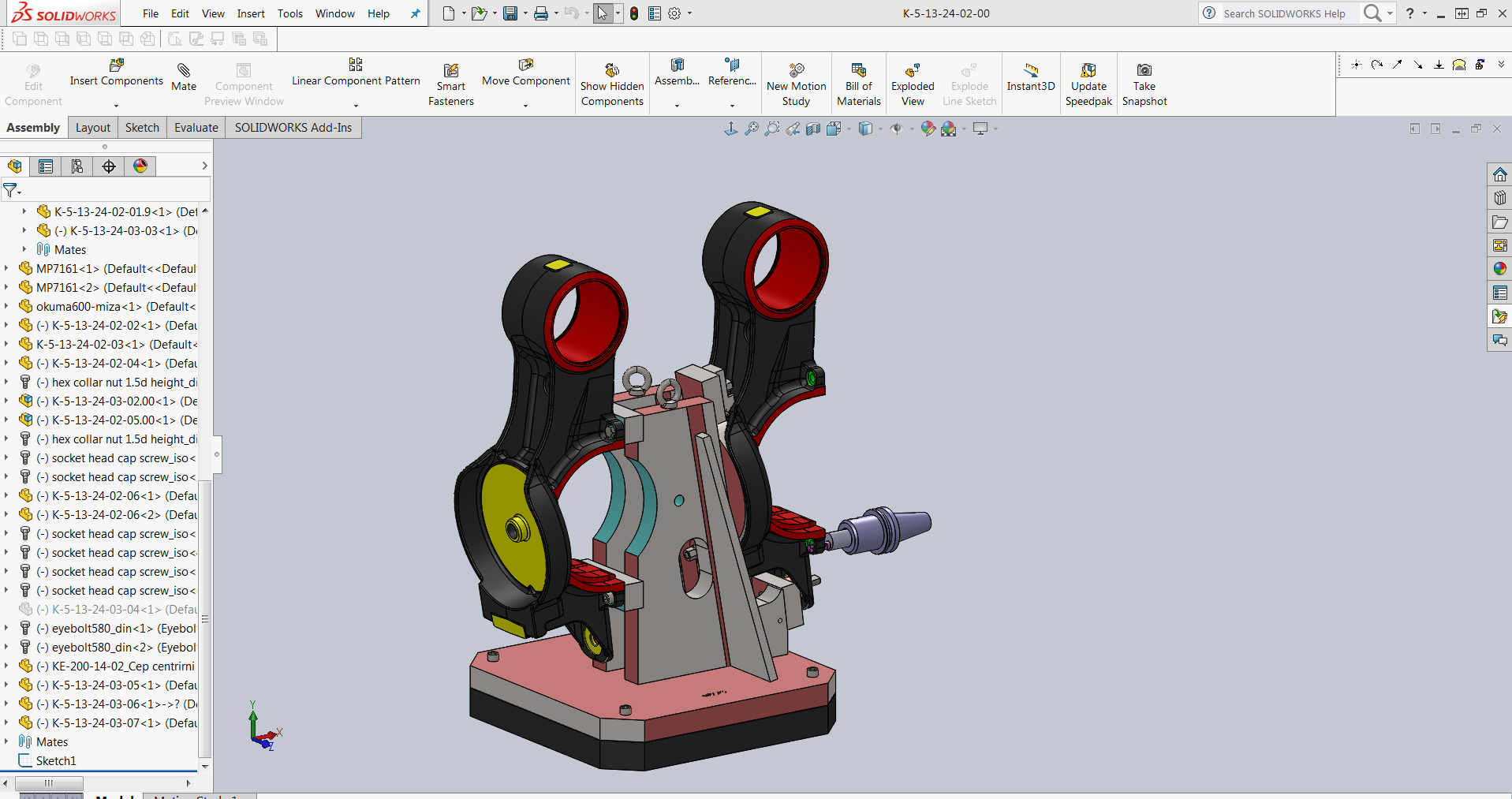Open View Settings monitor dropdown arrow
The height and width of the screenshot is (799, 1512).
995,129
